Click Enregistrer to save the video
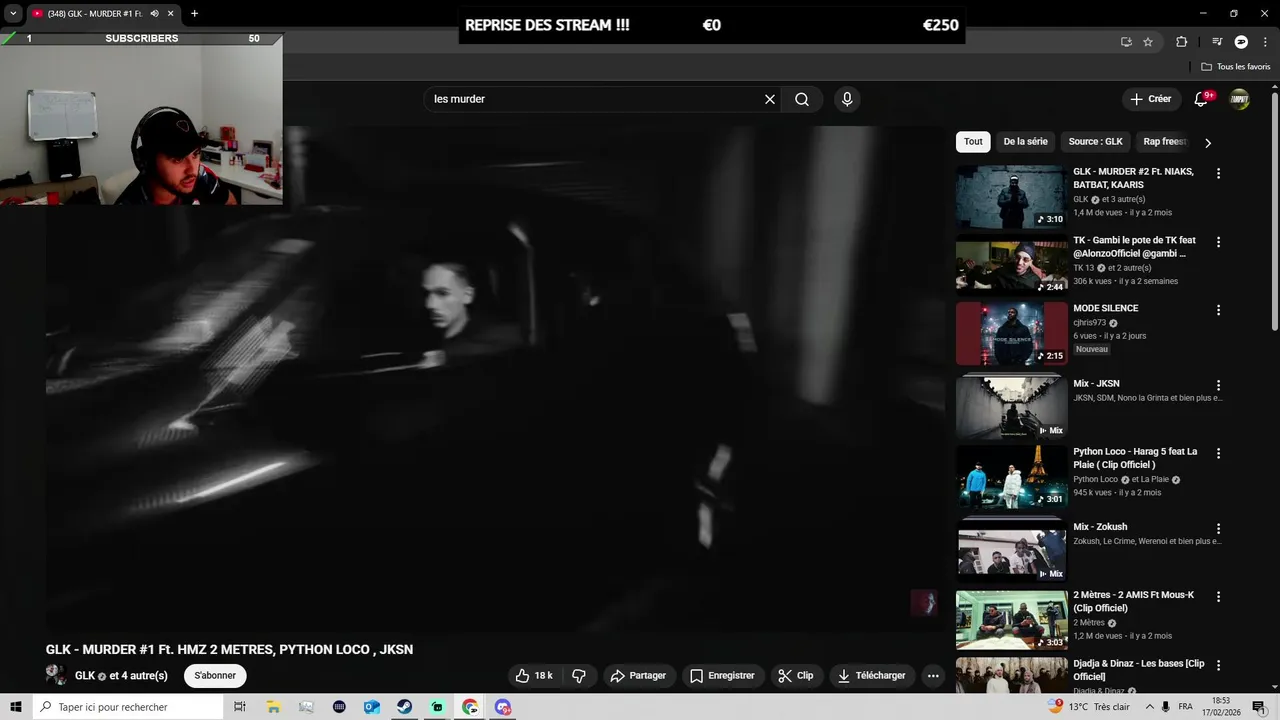1280x720 pixels. pyautogui.click(x=722, y=676)
